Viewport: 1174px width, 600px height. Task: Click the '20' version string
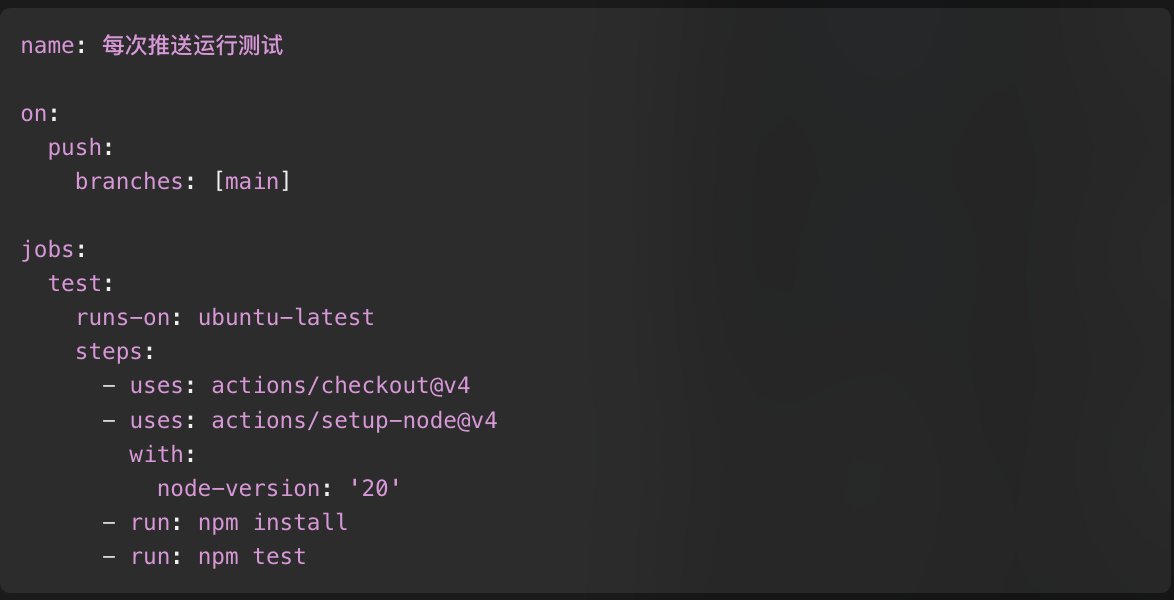pos(375,488)
